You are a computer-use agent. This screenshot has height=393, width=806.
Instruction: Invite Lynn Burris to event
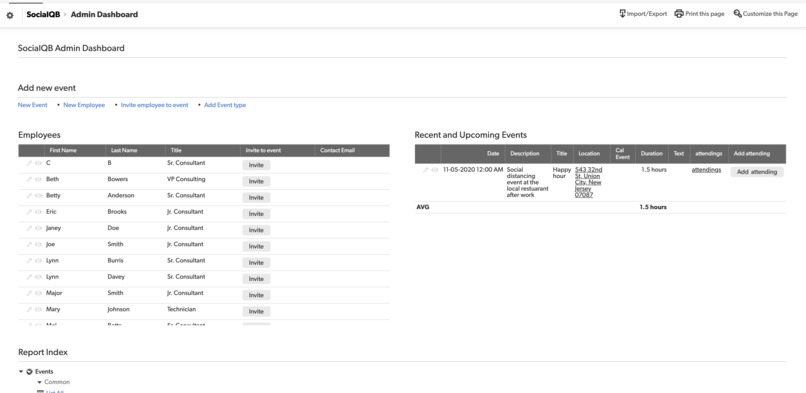coord(256,263)
